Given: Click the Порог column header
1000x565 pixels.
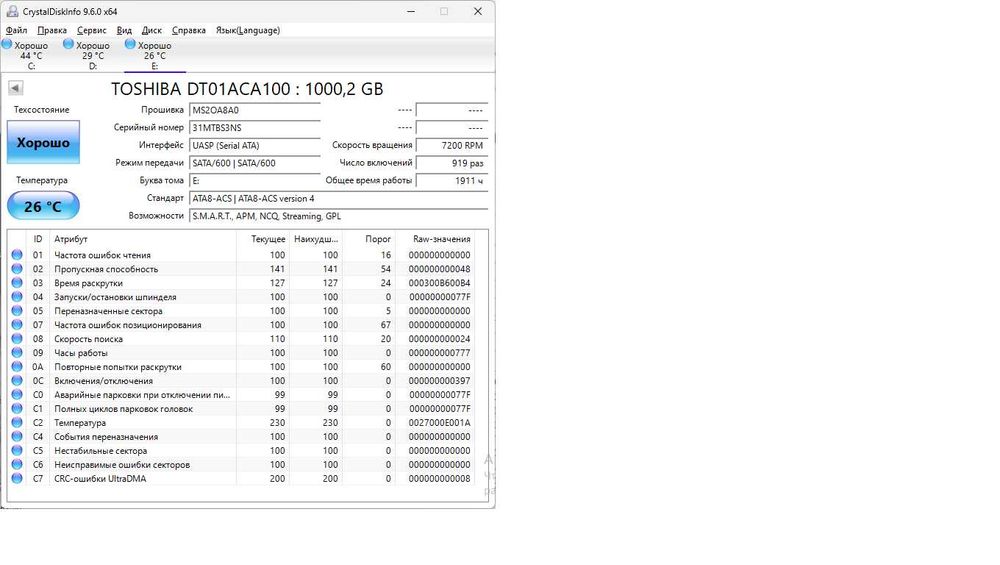Looking at the screenshot, I should [x=369, y=239].
